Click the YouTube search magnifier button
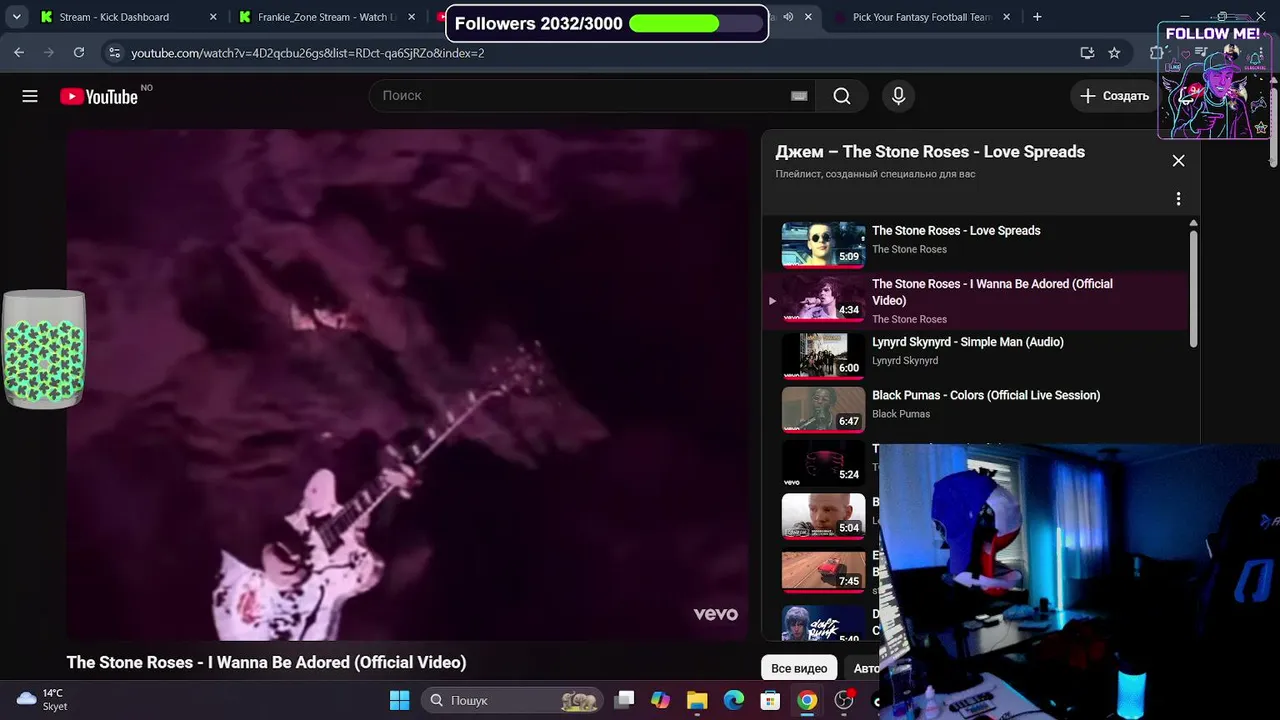1280x720 pixels. pyautogui.click(x=842, y=96)
